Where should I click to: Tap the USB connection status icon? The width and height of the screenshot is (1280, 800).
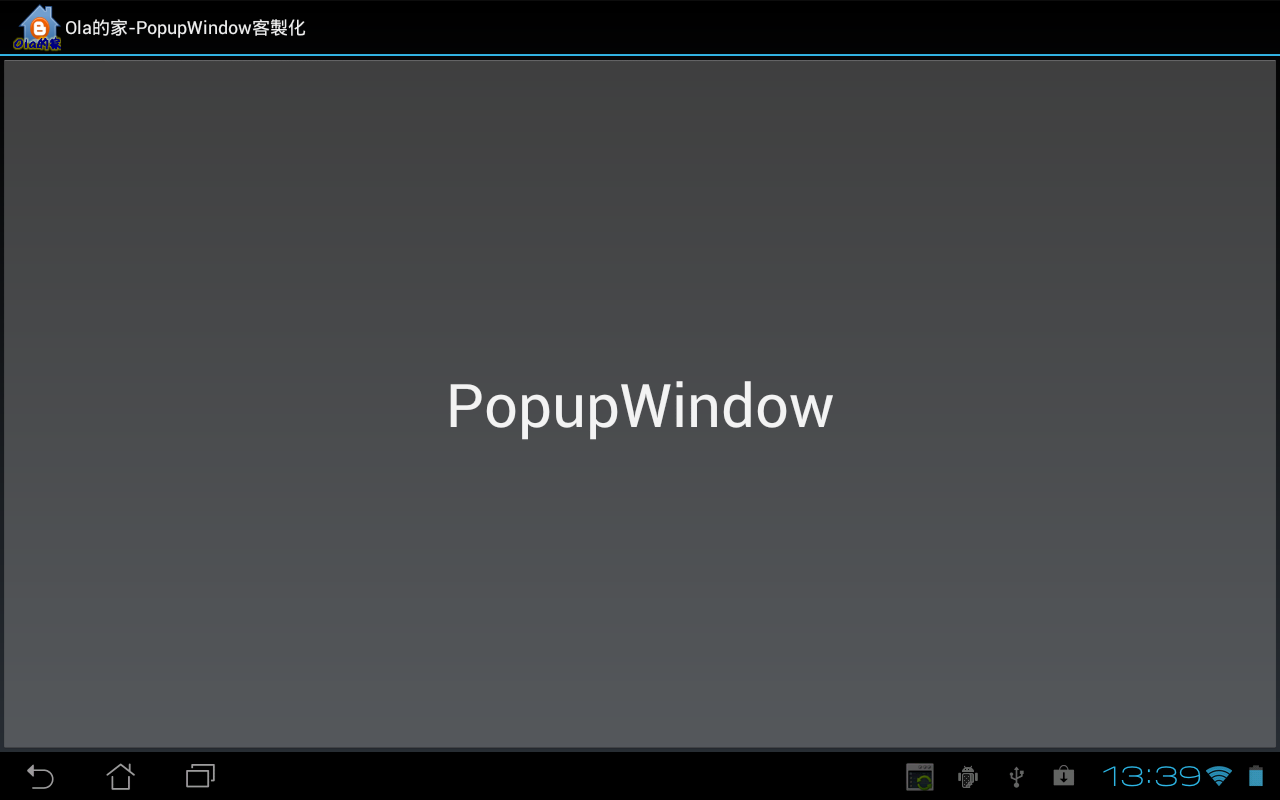click(1016, 776)
